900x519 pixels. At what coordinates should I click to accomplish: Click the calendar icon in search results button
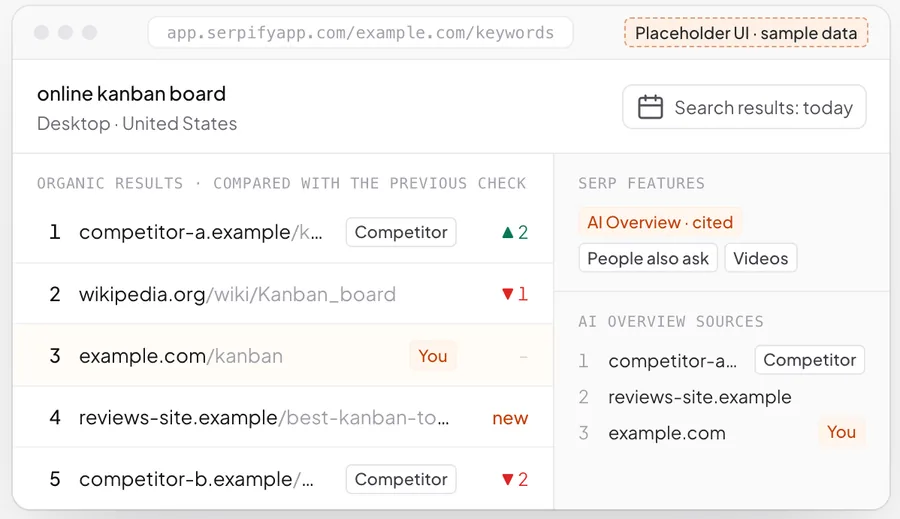(650, 107)
